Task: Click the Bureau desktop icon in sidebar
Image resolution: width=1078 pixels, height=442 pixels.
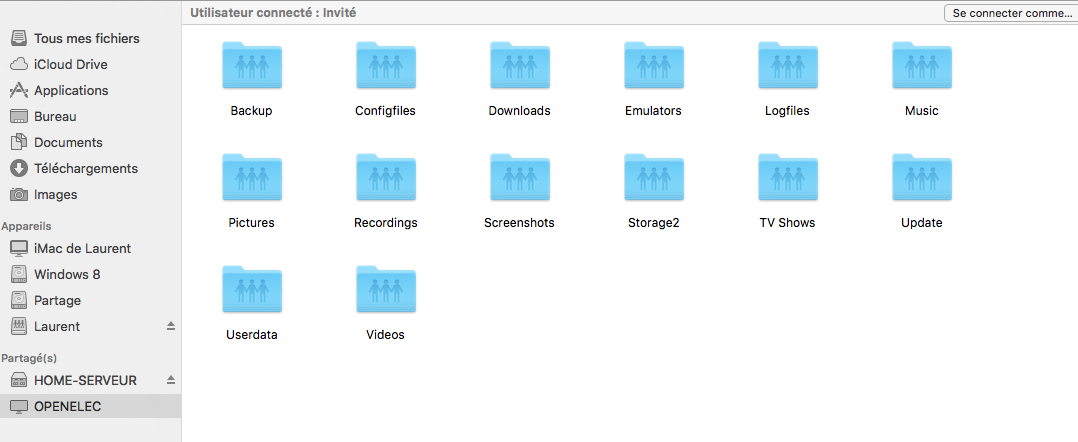Action: pos(19,116)
